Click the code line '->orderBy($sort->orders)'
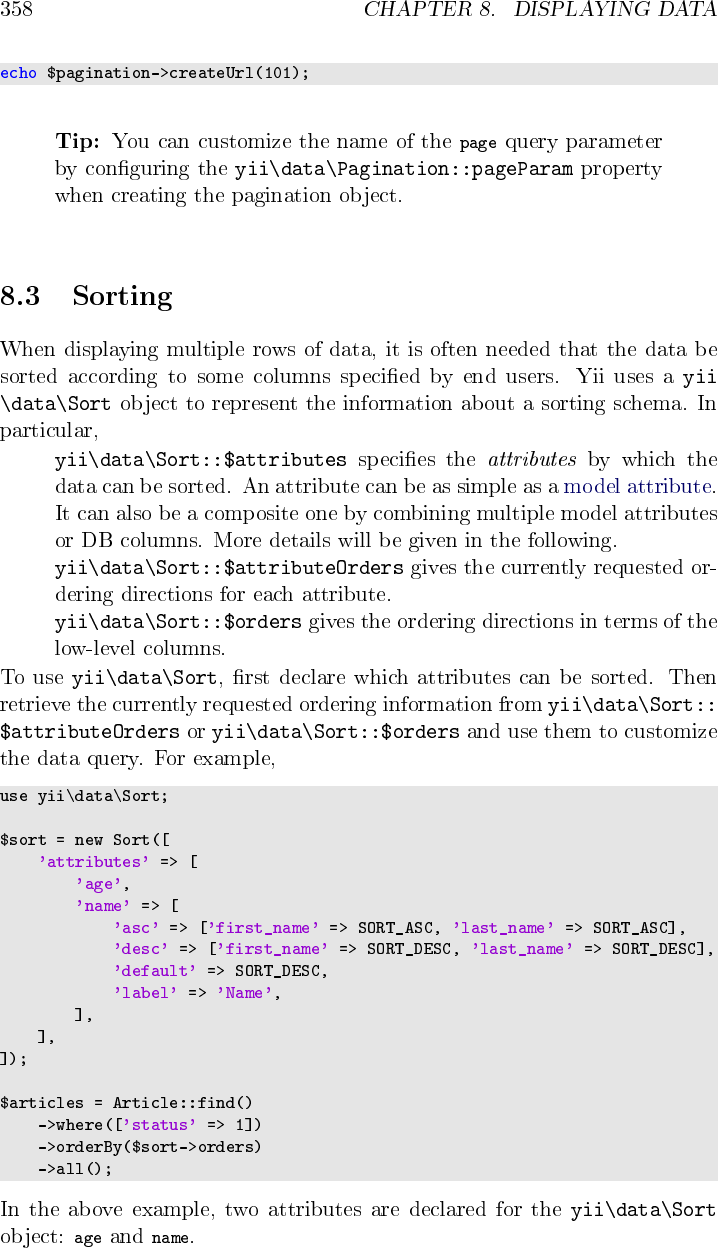The width and height of the screenshot is (718, 1248). click(x=150, y=1147)
